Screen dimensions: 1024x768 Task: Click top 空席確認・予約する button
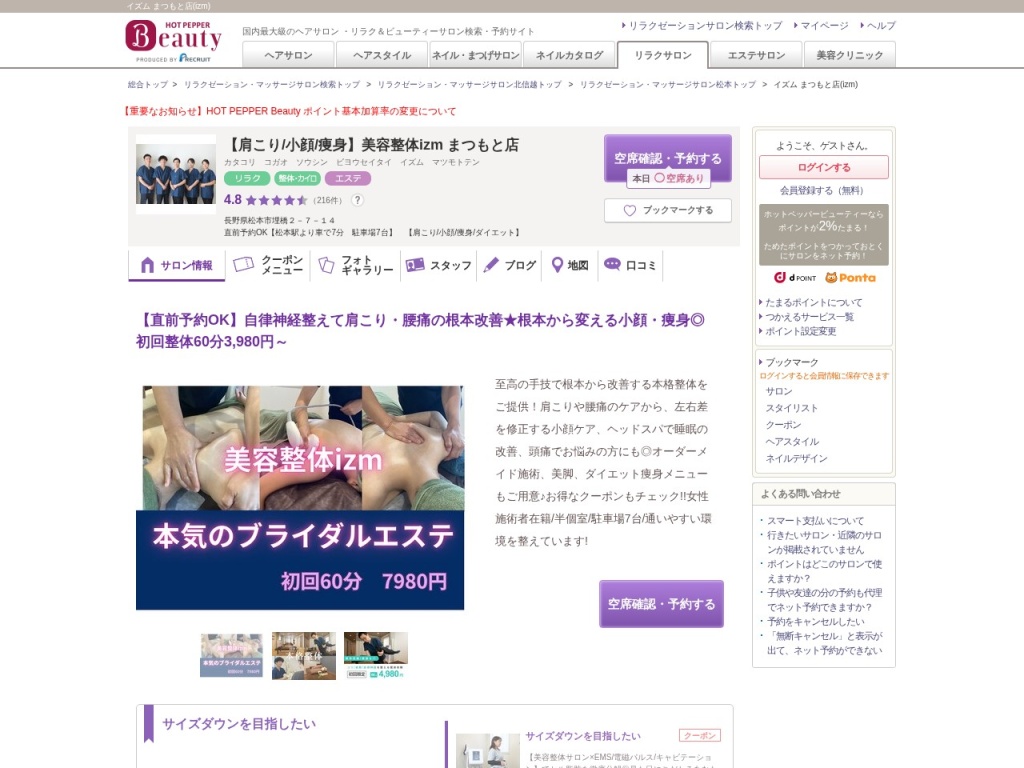(x=667, y=157)
